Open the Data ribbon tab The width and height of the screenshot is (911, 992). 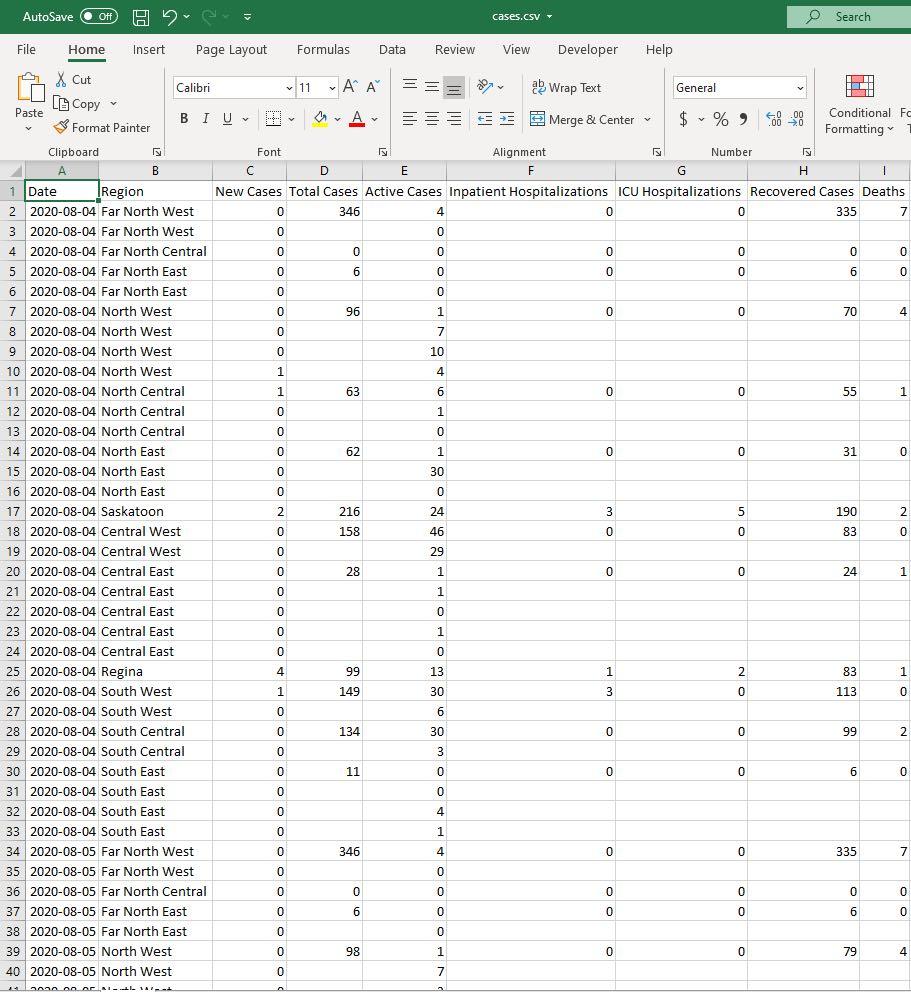[x=392, y=49]
